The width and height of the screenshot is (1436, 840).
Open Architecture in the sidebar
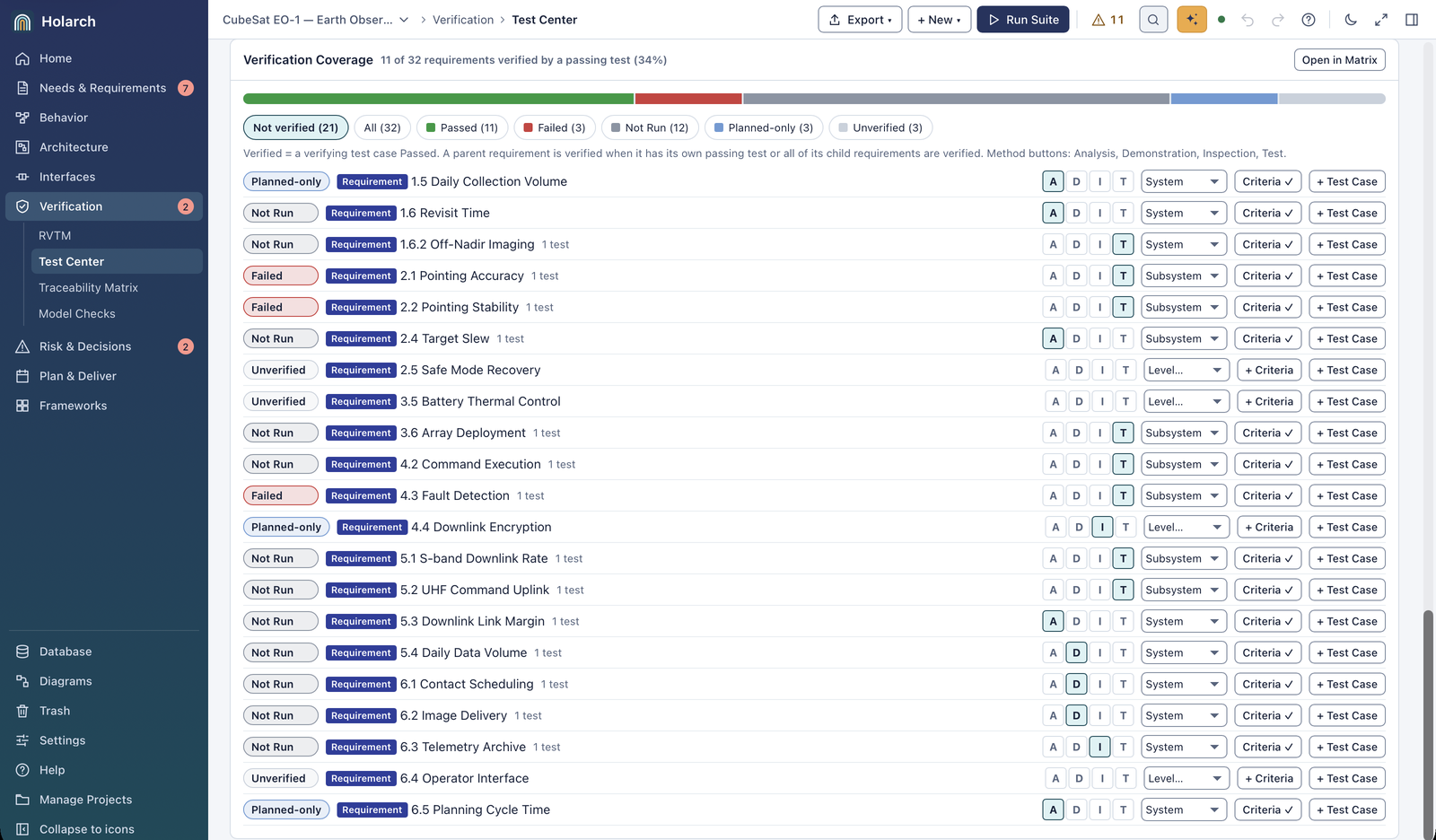click(104, 147)
